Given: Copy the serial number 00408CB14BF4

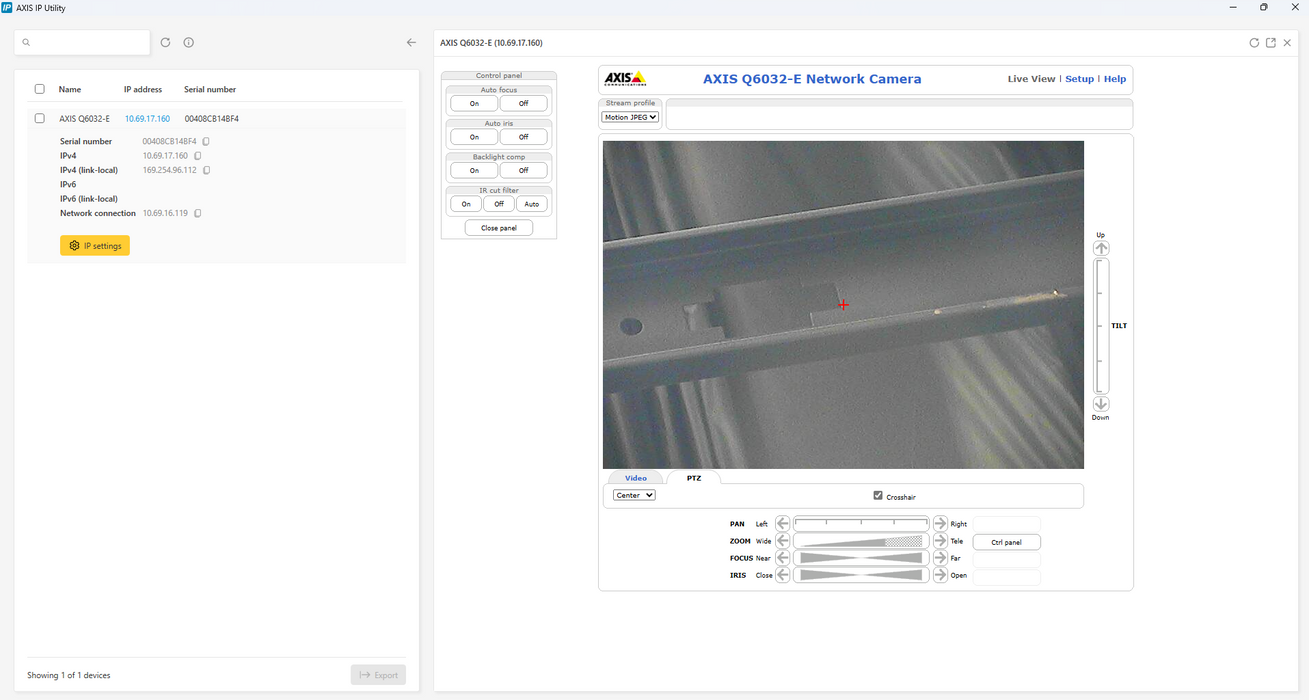Looking at the screenshot, I should point(206,142).
